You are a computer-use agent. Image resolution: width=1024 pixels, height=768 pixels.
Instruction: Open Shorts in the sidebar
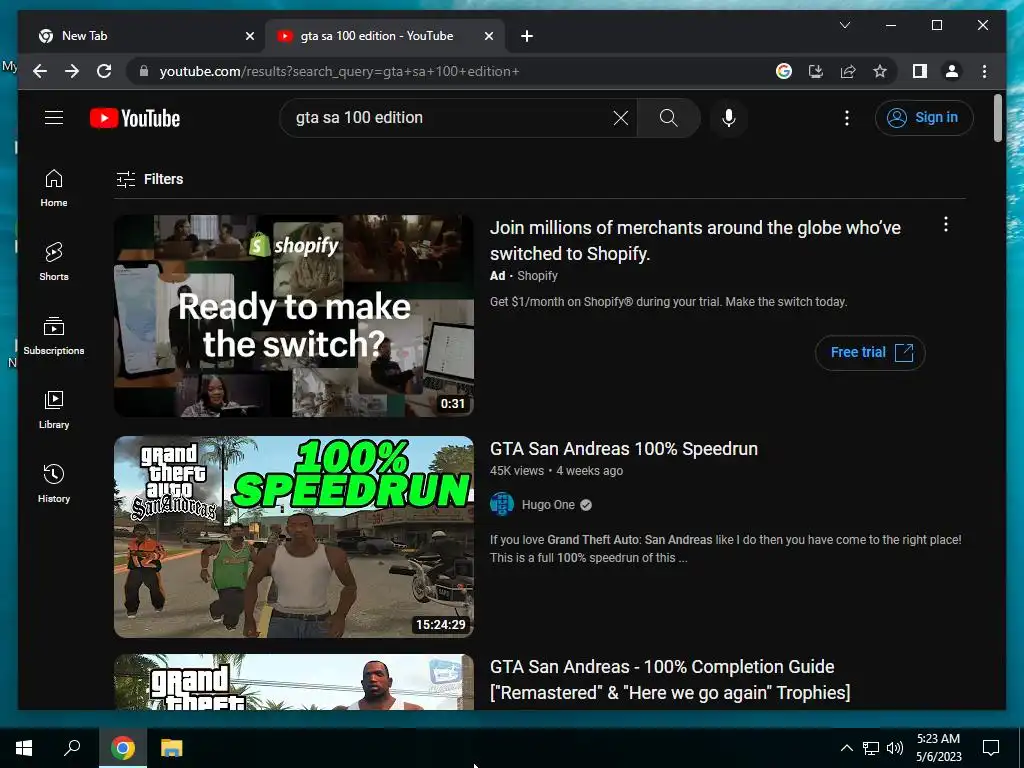[54, 262]
